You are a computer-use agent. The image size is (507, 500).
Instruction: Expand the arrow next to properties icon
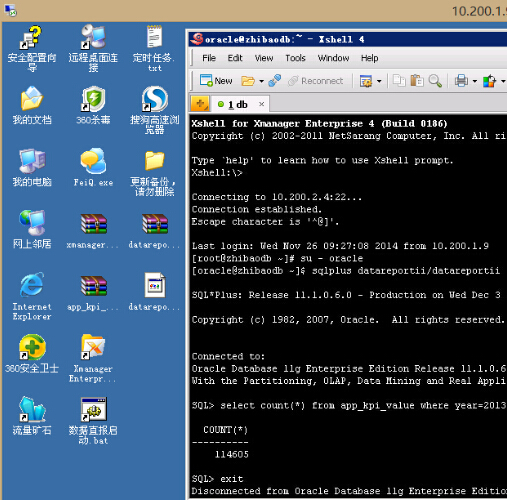379,81
